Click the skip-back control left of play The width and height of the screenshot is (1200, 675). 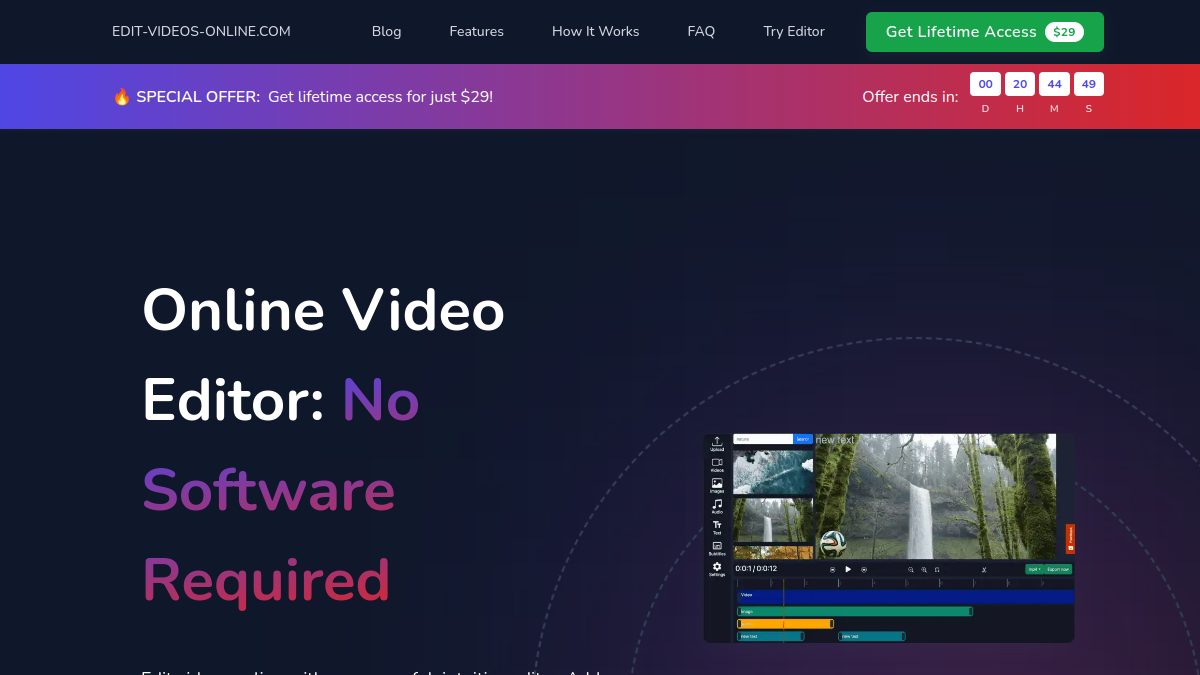[x=832, y=570]
